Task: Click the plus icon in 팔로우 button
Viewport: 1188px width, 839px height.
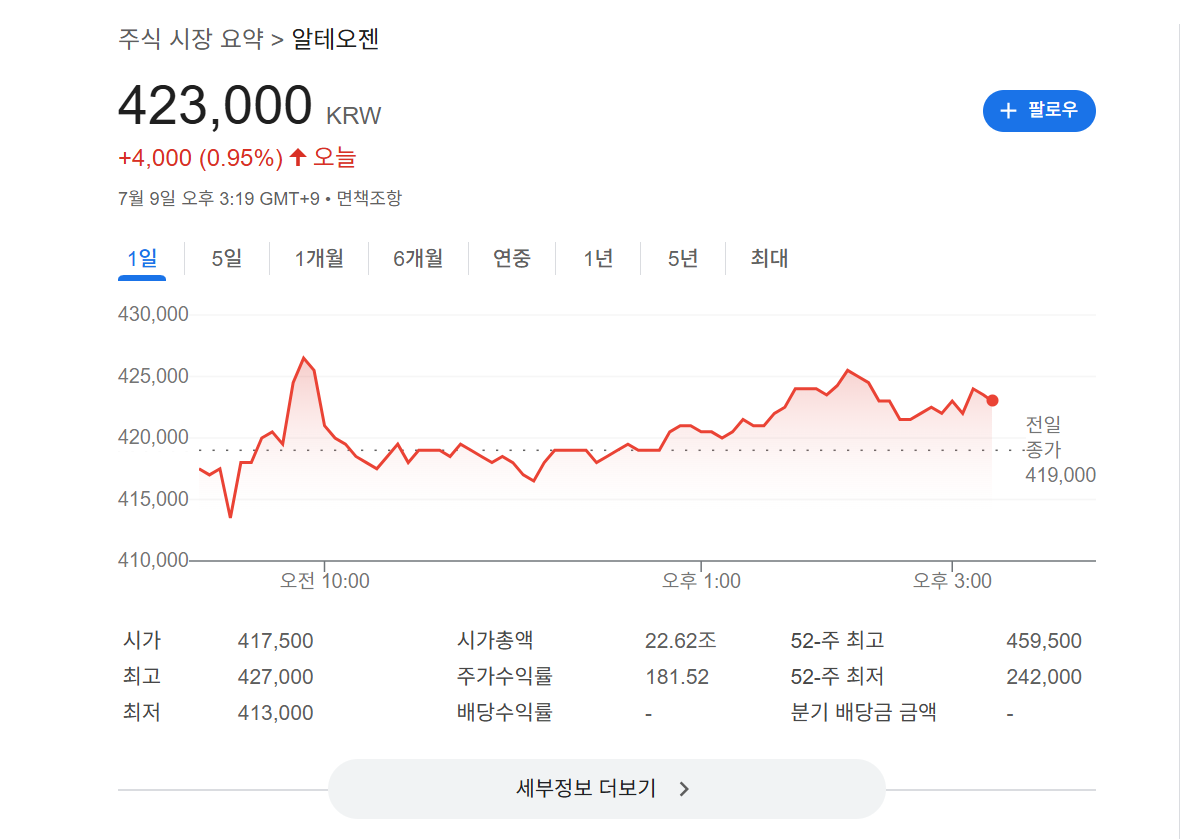Action: click(1008, 111)
